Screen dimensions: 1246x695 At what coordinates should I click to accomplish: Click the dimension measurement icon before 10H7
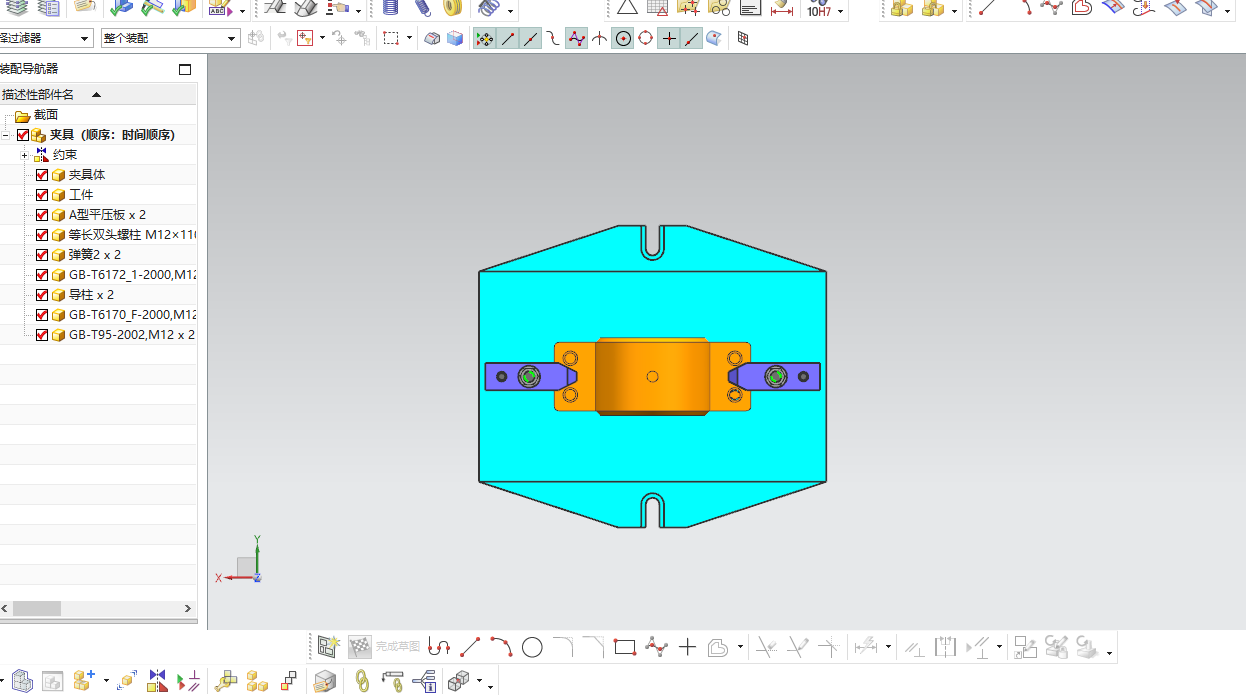782,10
